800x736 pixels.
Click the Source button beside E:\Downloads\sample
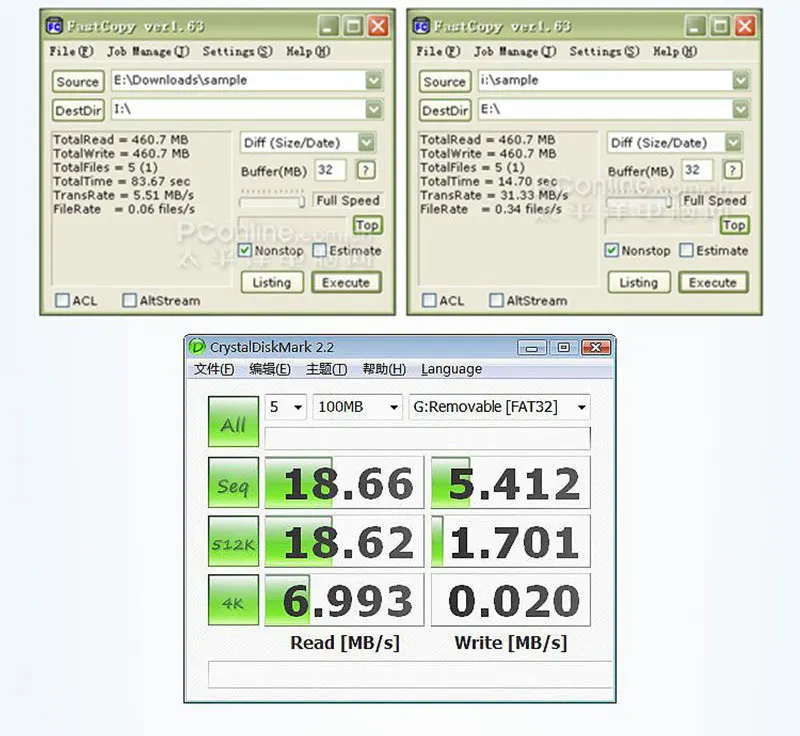point(78,81)
